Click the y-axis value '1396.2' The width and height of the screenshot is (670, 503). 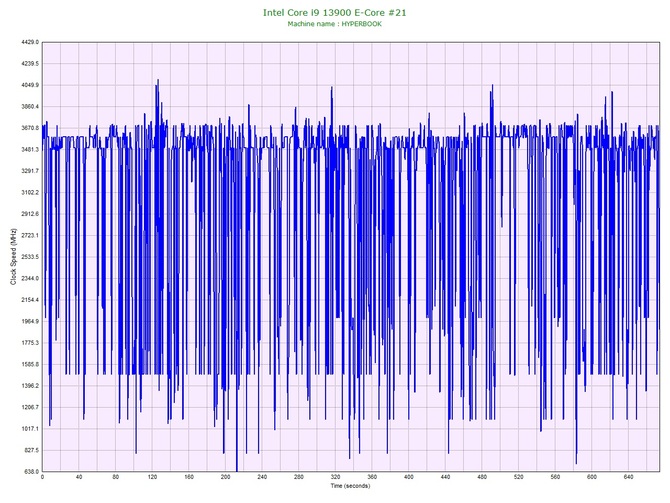[30, 386]
